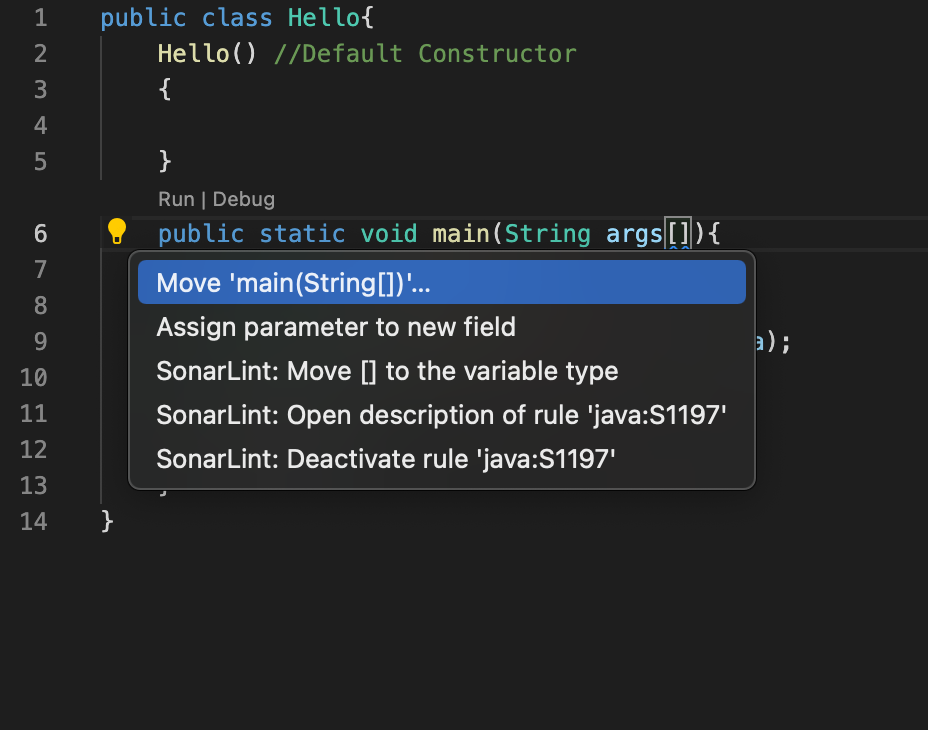Click the class name Hello on line 1
Screen dimensions: 928x730
pyautogui.click(x=324, y=18)
